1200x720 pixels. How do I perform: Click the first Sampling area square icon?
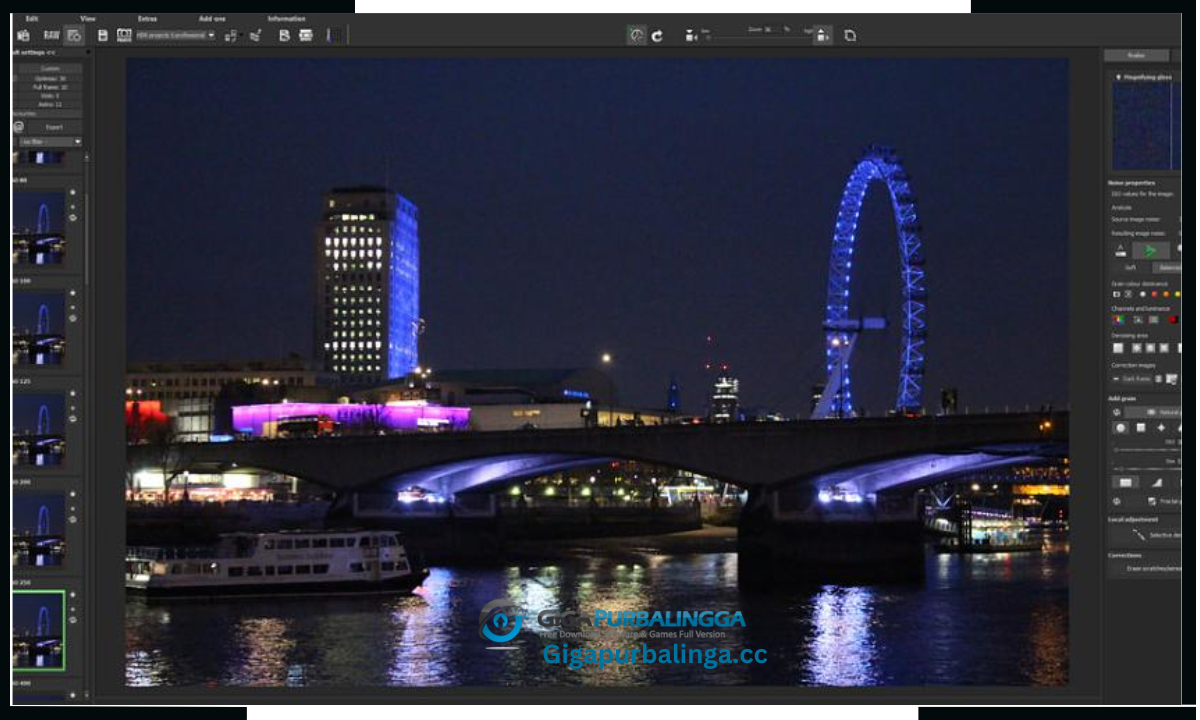pyautogui.click(x=1118, y=348)
